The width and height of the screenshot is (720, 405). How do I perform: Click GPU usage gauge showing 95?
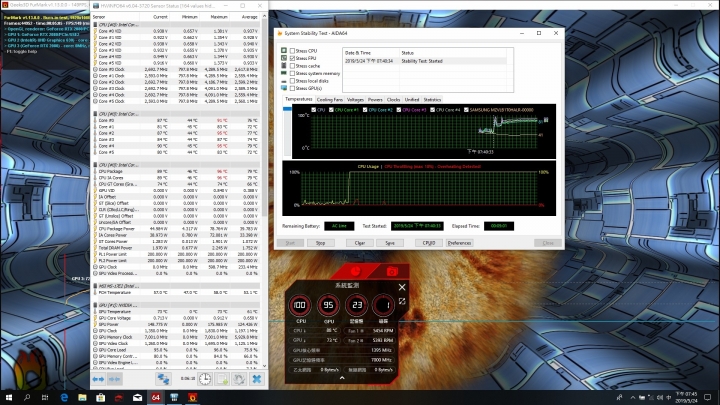coord(328,305)
